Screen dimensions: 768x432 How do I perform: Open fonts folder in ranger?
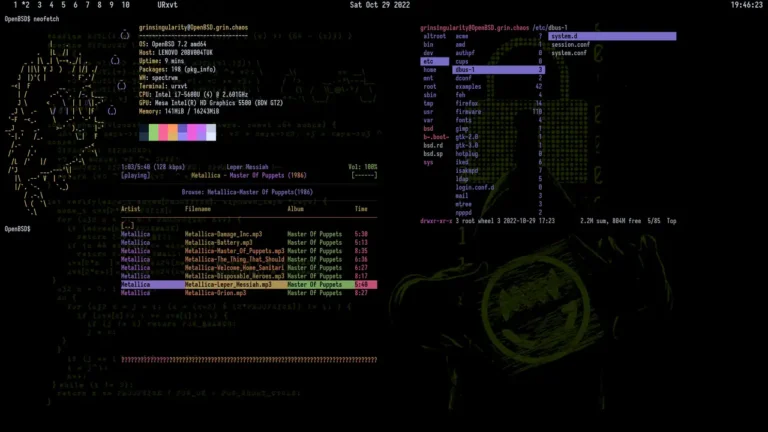click(463, 120)
